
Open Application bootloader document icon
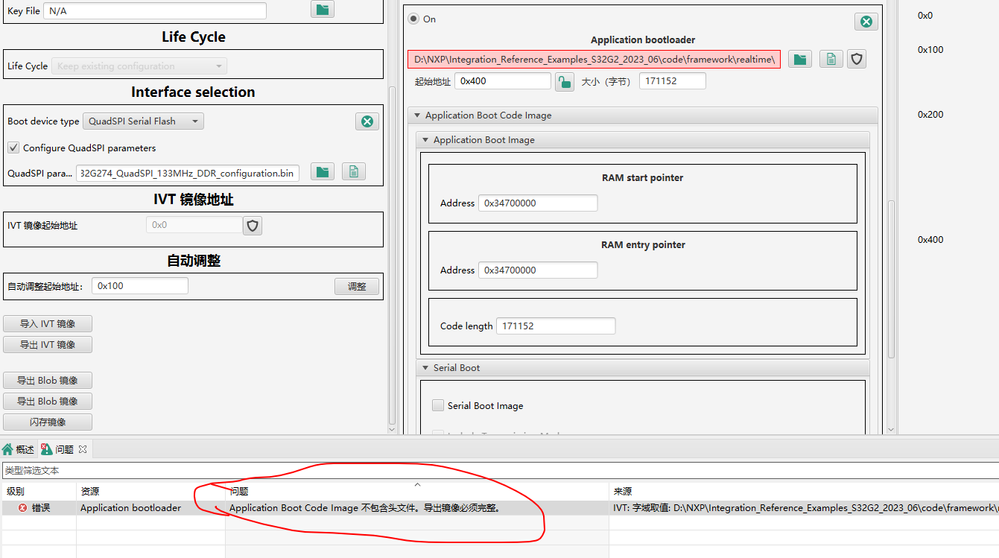831,59
